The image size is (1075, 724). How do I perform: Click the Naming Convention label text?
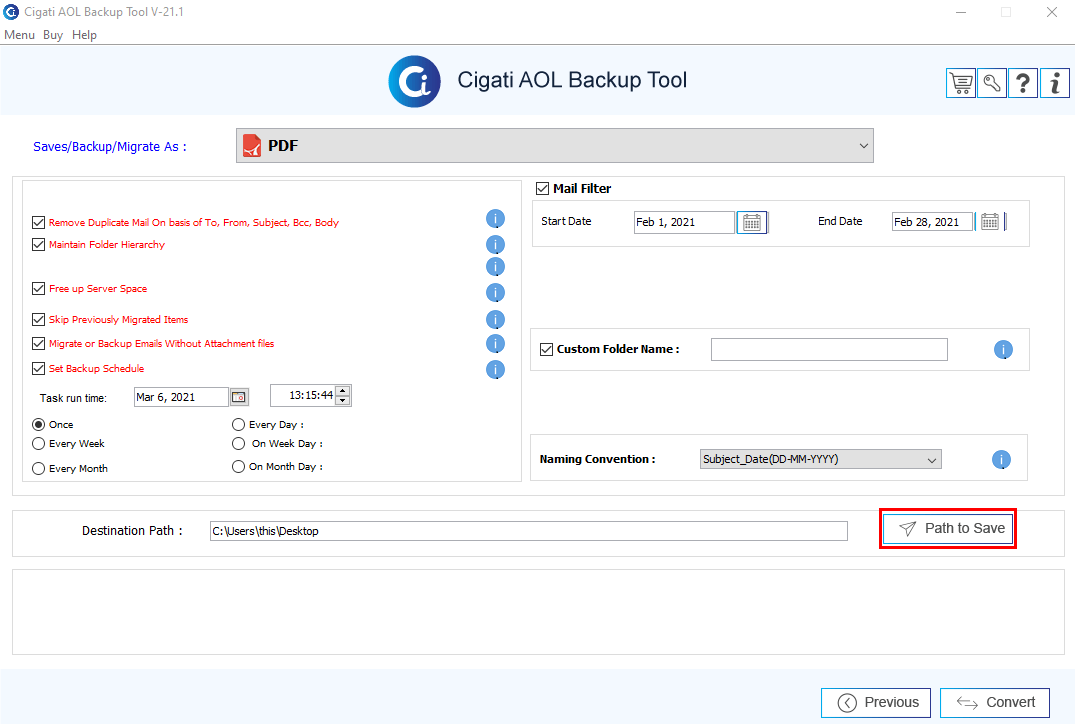coord(597,459)
